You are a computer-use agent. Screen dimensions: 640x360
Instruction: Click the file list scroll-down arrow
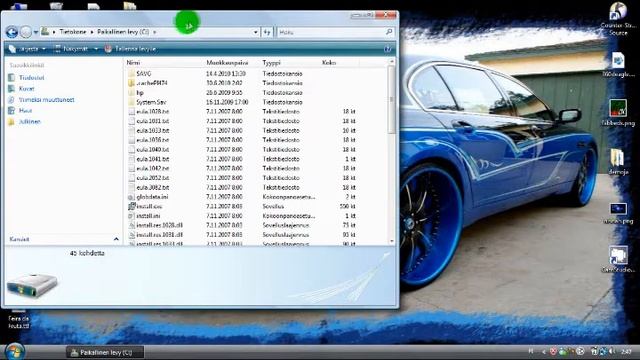pyautogui.click(x=392, y=241)
